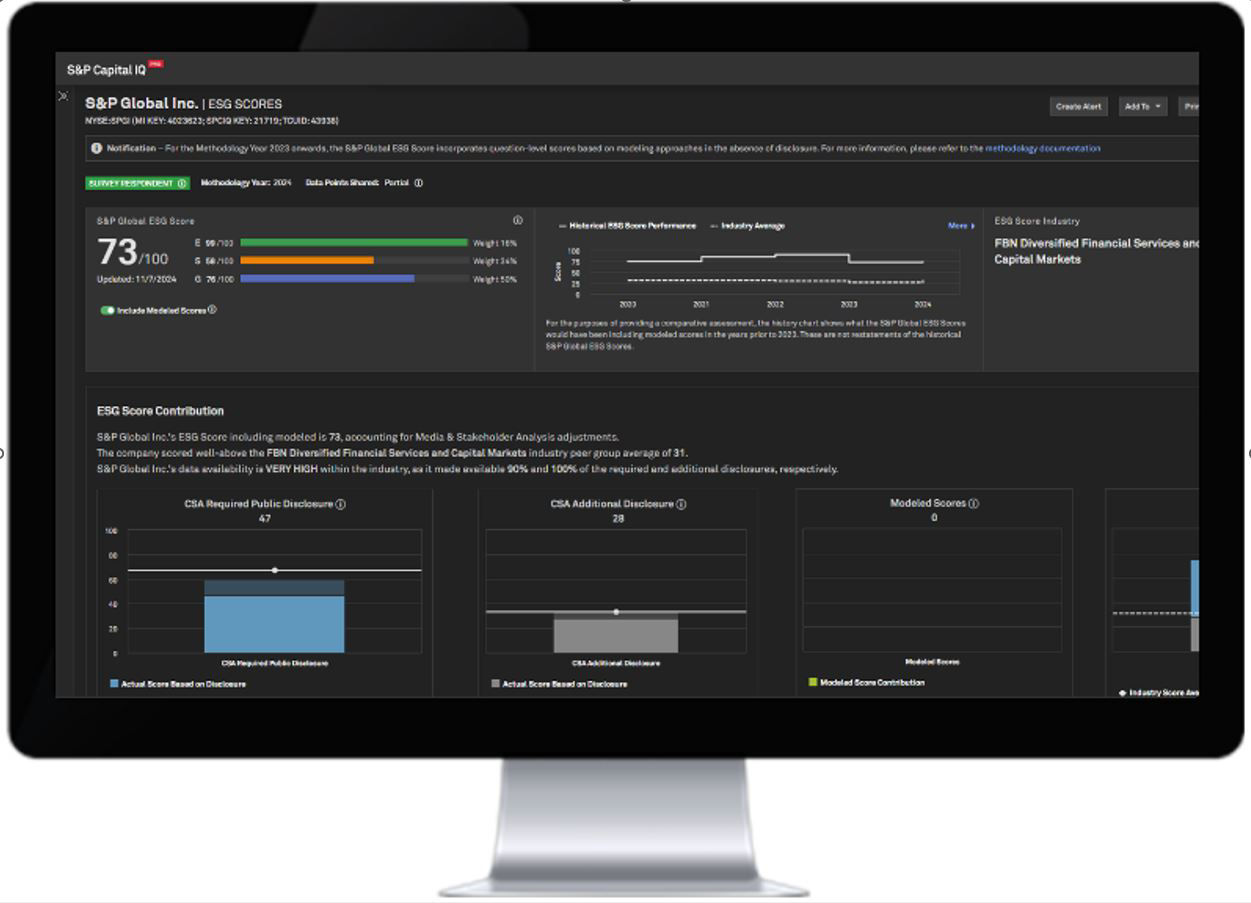Click the 73/100 ESG score value
Image resolution: width=1251 pixels, height=903 pixels.
[x=133, y=253]
